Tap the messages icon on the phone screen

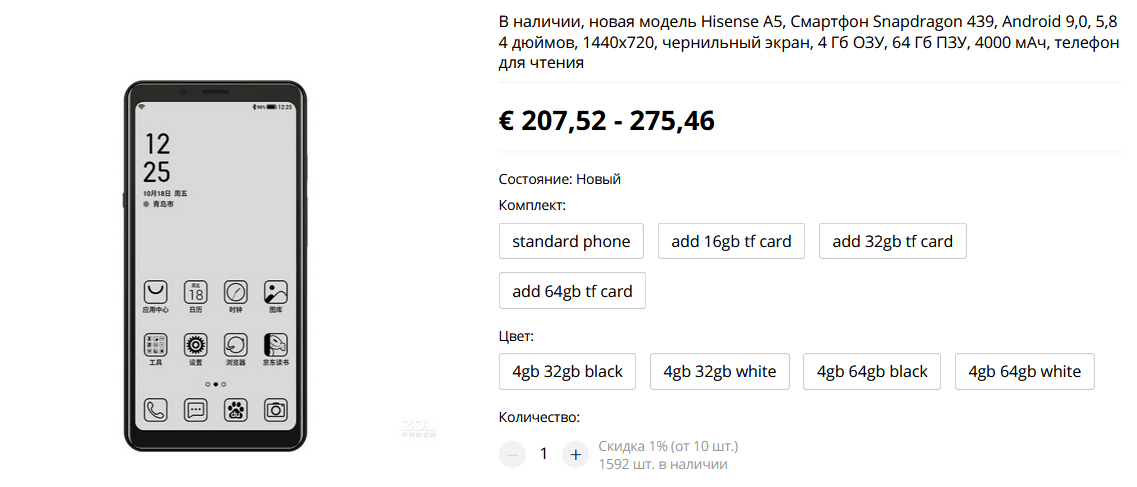195,409
